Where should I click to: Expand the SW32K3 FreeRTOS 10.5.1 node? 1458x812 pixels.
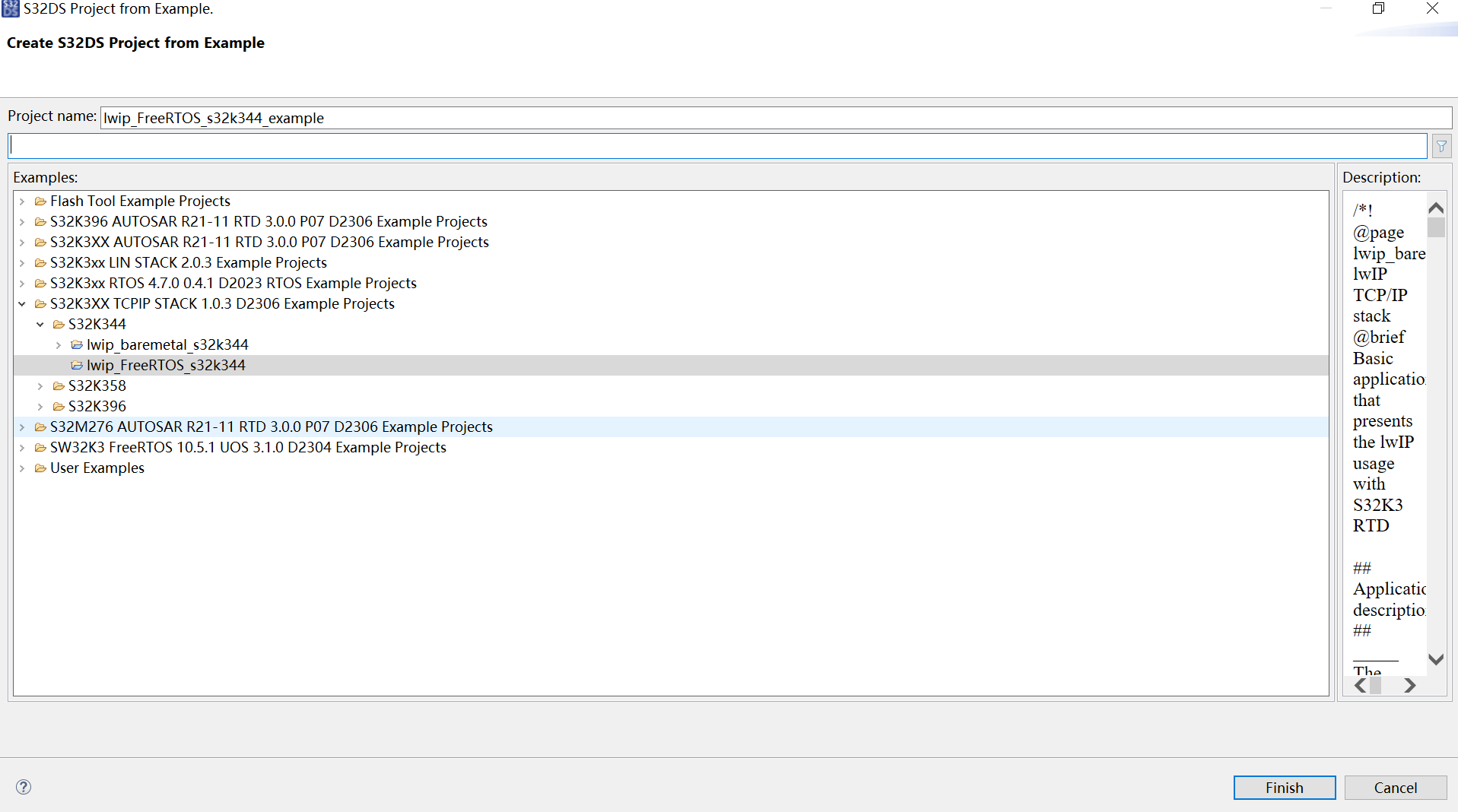22,448
